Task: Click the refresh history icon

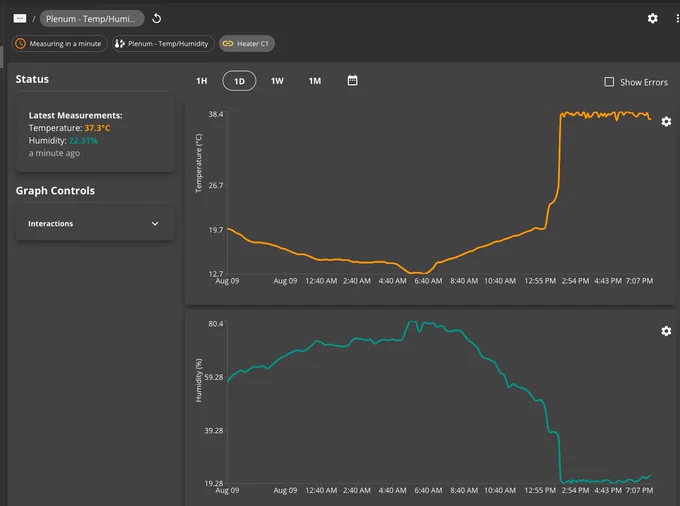Action: (x=157, y=19)
